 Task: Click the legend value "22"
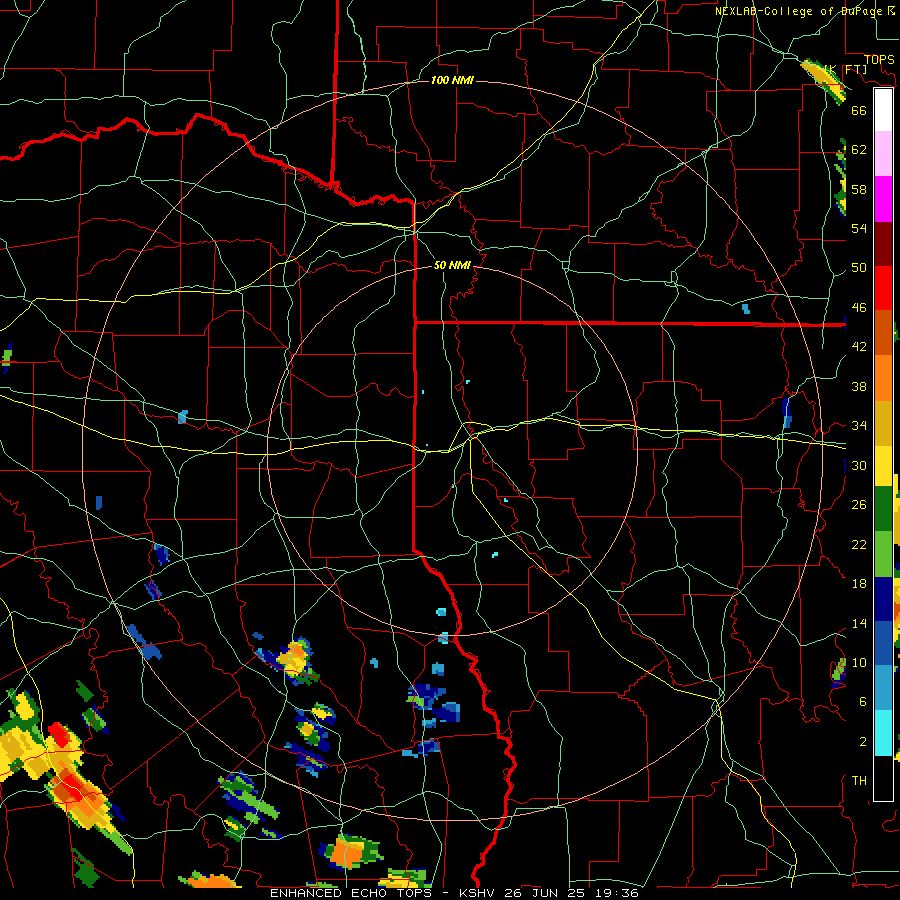tap(859, 544)
